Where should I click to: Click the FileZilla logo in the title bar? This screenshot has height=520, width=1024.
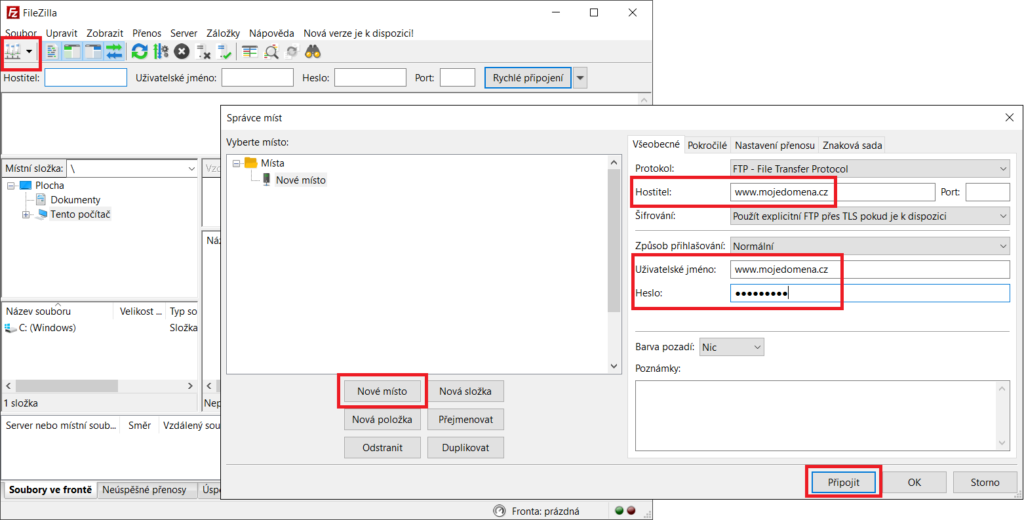click(x=12, y=12)
